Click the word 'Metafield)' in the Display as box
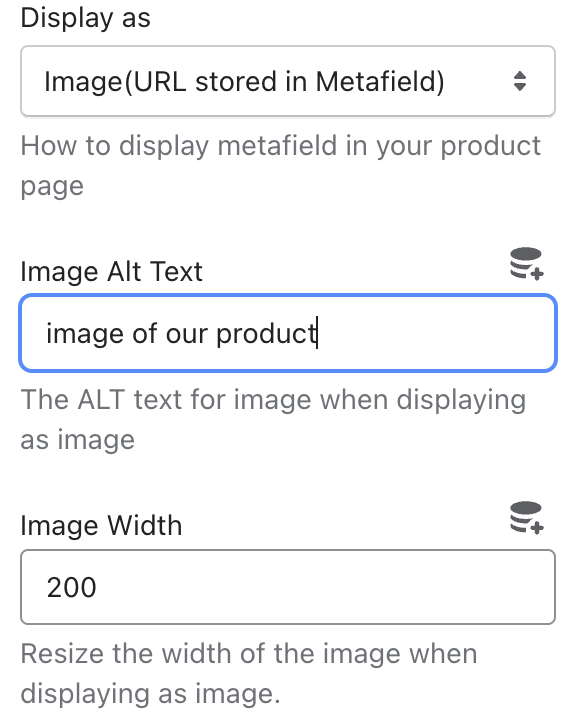Viewport: 588px width, 728px height. pos(380,82)
